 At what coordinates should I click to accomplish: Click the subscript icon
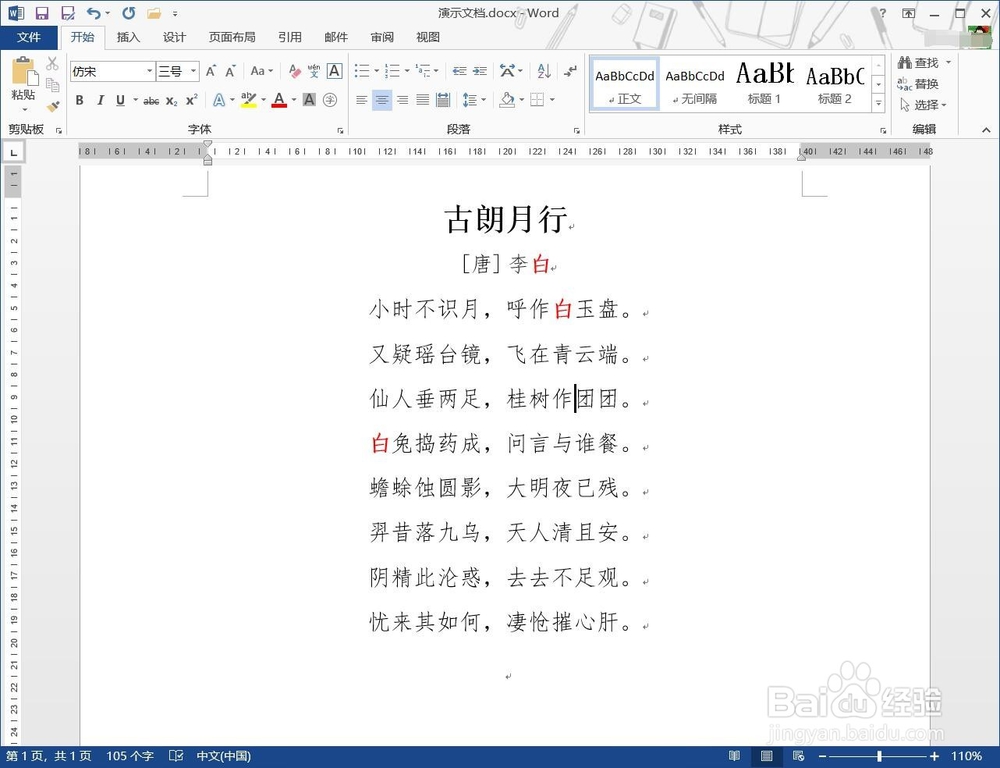click(172, 100)
